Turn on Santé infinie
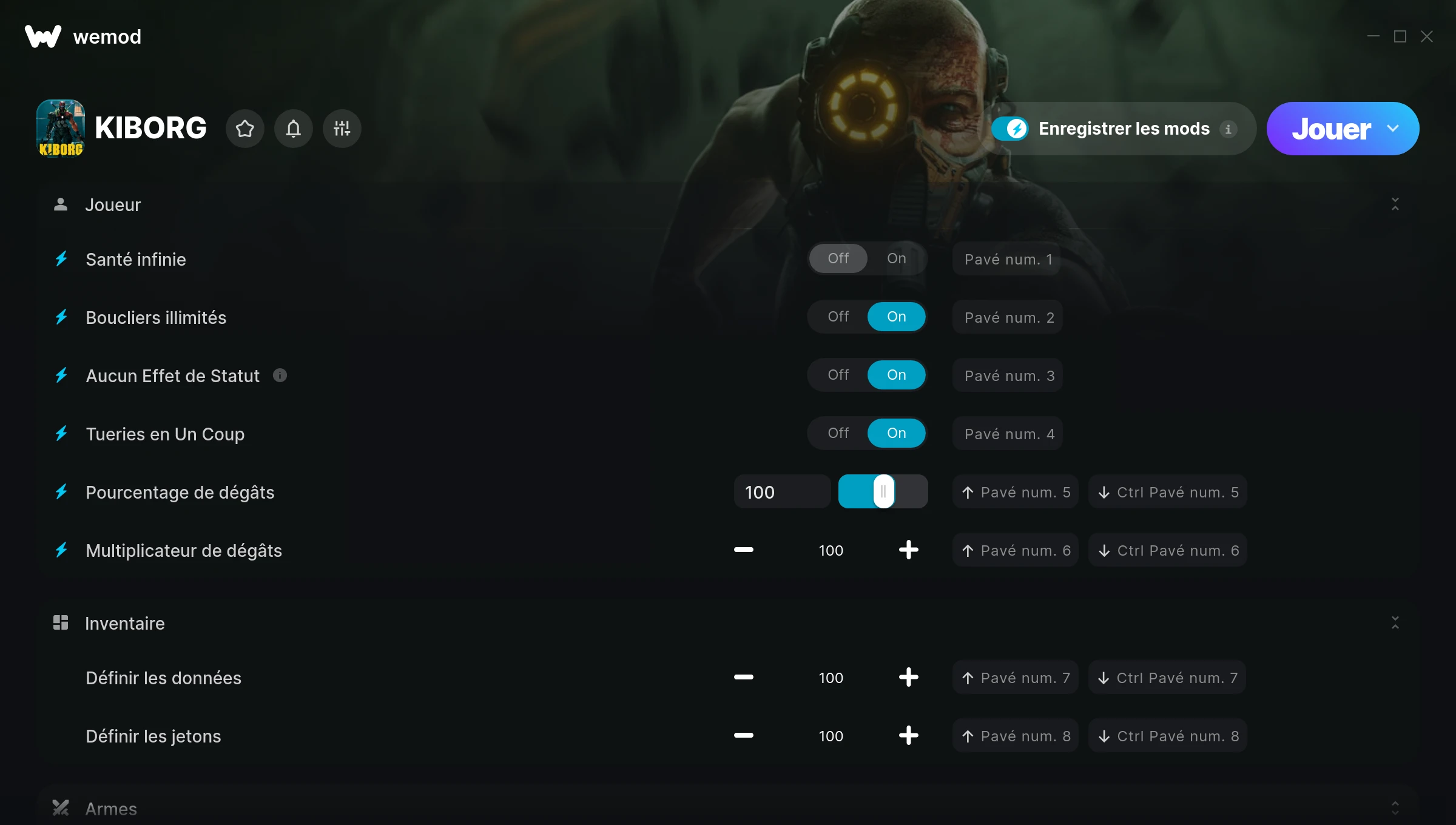Screen dimensions: 1456x825 coord(897,258)
